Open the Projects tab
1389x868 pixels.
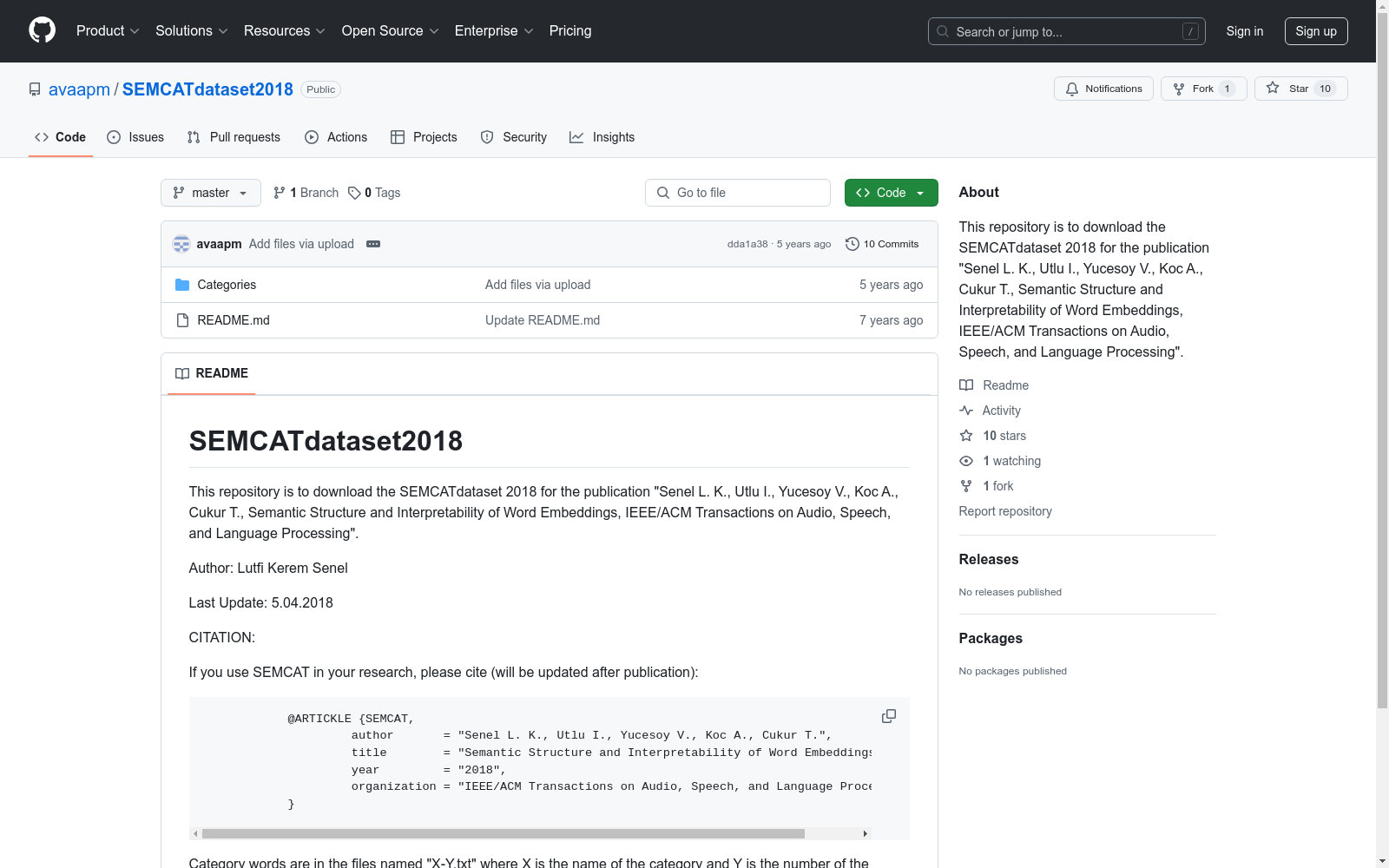(x=424, y=137)
